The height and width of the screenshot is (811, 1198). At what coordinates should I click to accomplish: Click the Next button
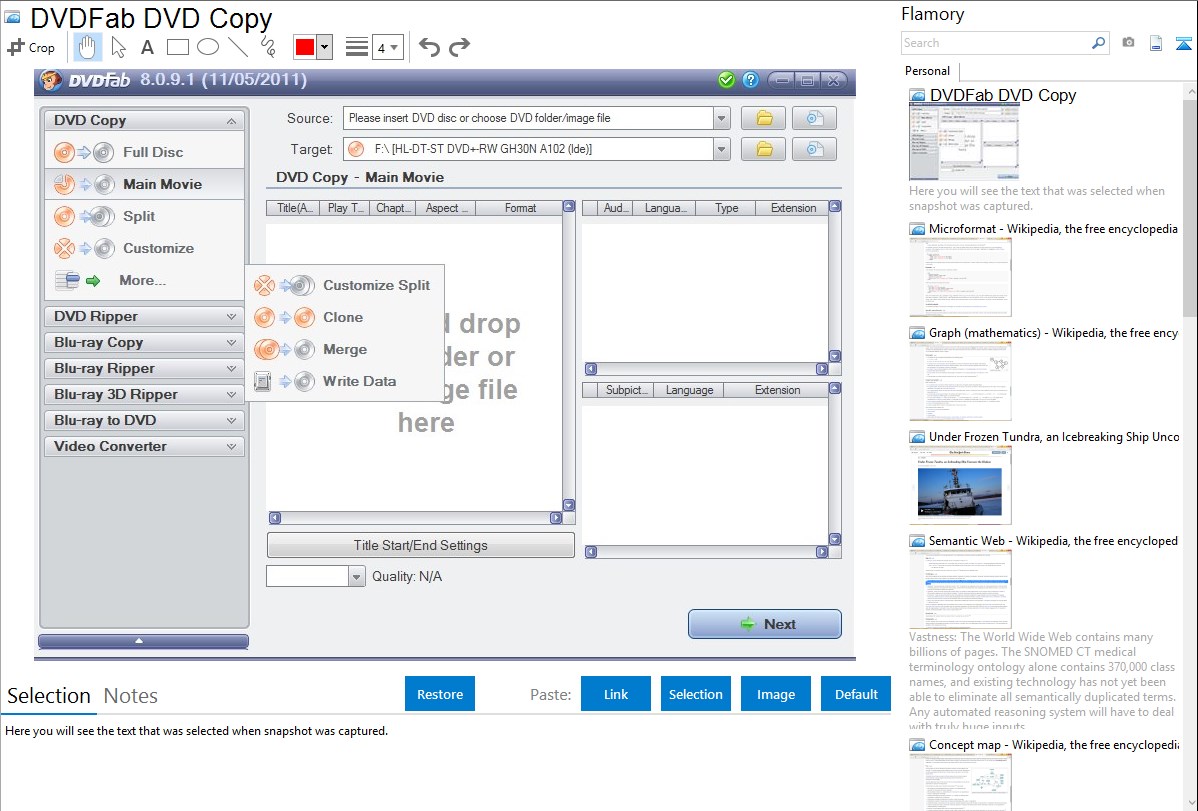(x=765, y=624)
